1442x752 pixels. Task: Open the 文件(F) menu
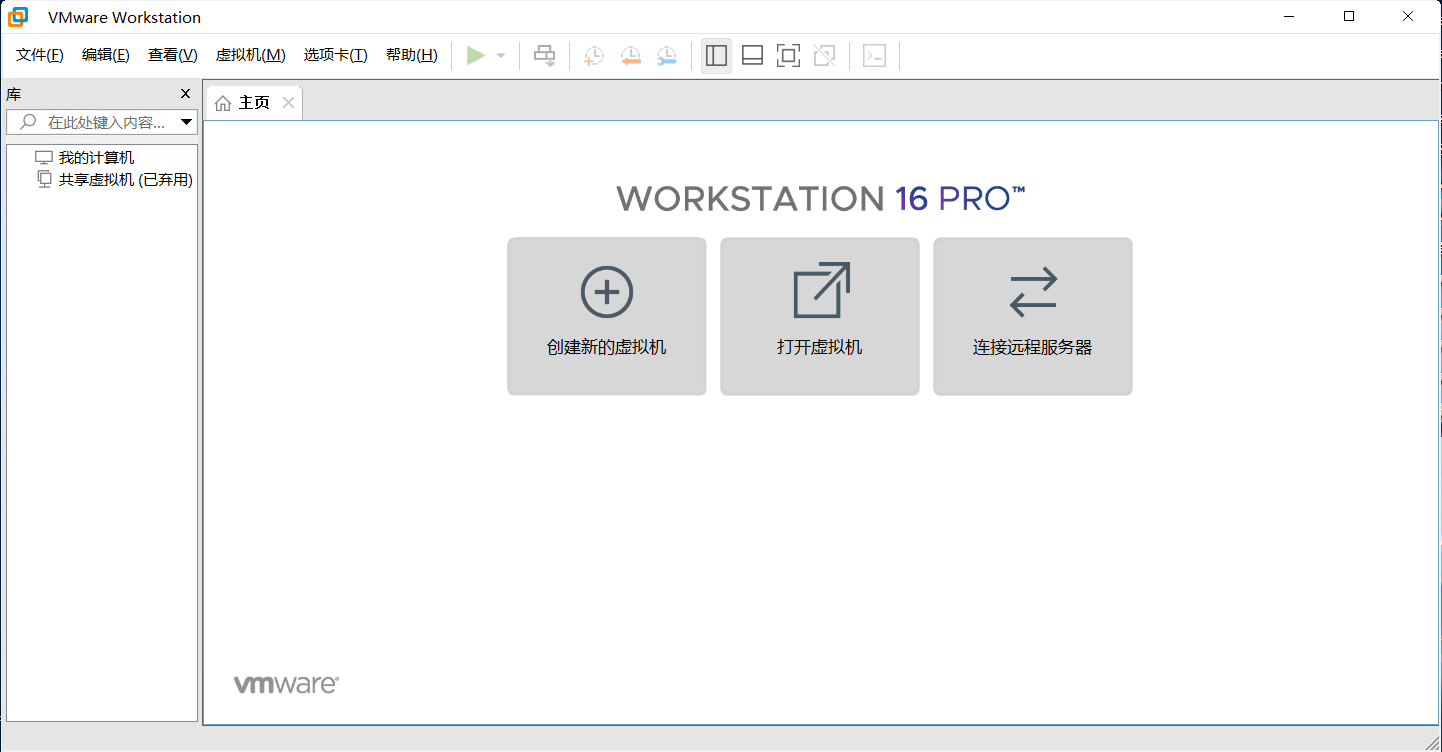40,55
